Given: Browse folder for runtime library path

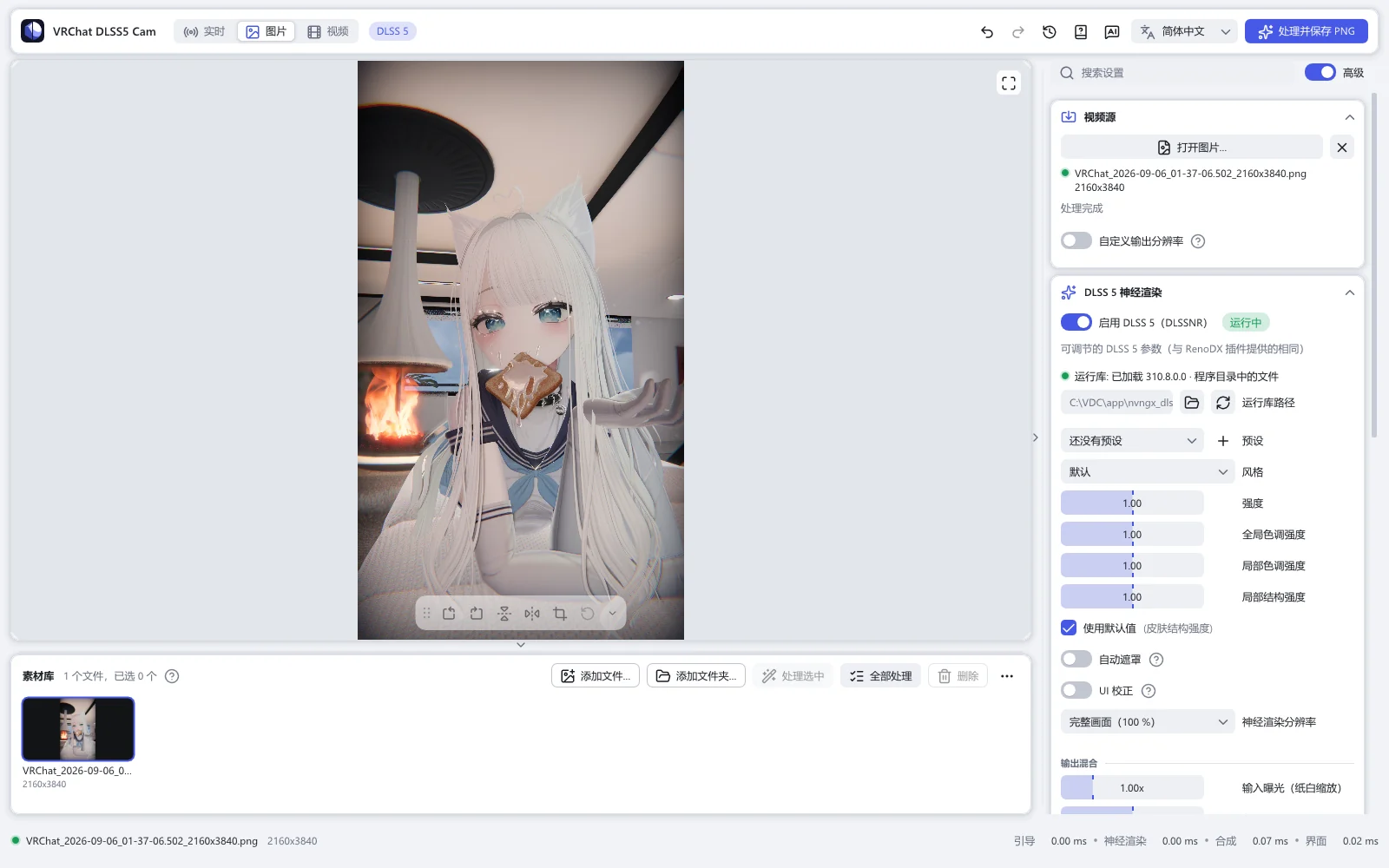Looking at the screenshot, I should tap(1192, 403).
